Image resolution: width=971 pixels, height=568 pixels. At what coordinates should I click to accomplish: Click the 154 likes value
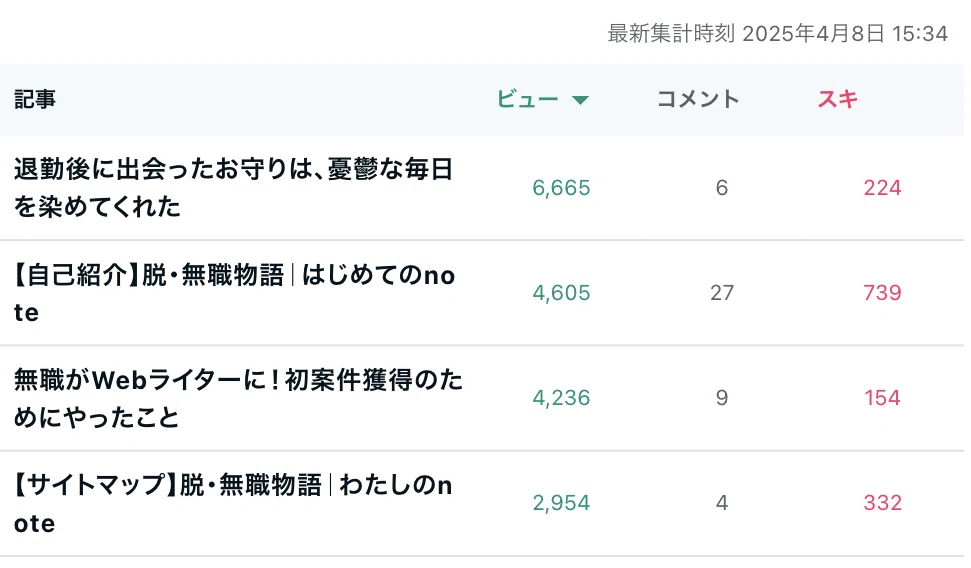coord(882,398)
